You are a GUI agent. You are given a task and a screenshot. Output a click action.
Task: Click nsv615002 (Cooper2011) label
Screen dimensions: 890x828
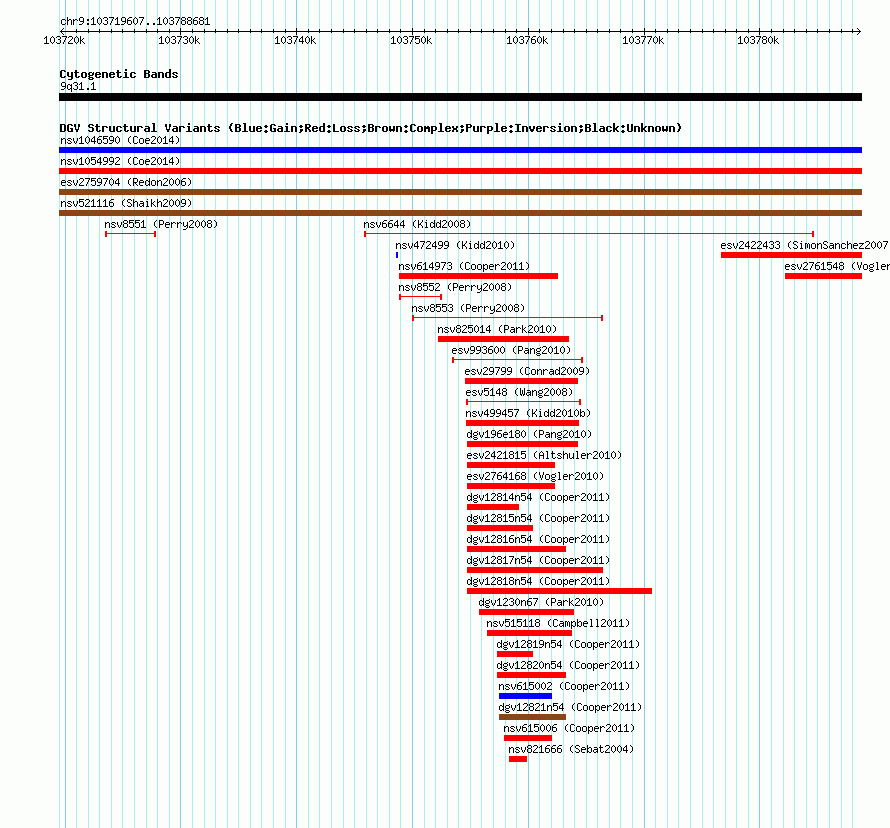point(564,686)
